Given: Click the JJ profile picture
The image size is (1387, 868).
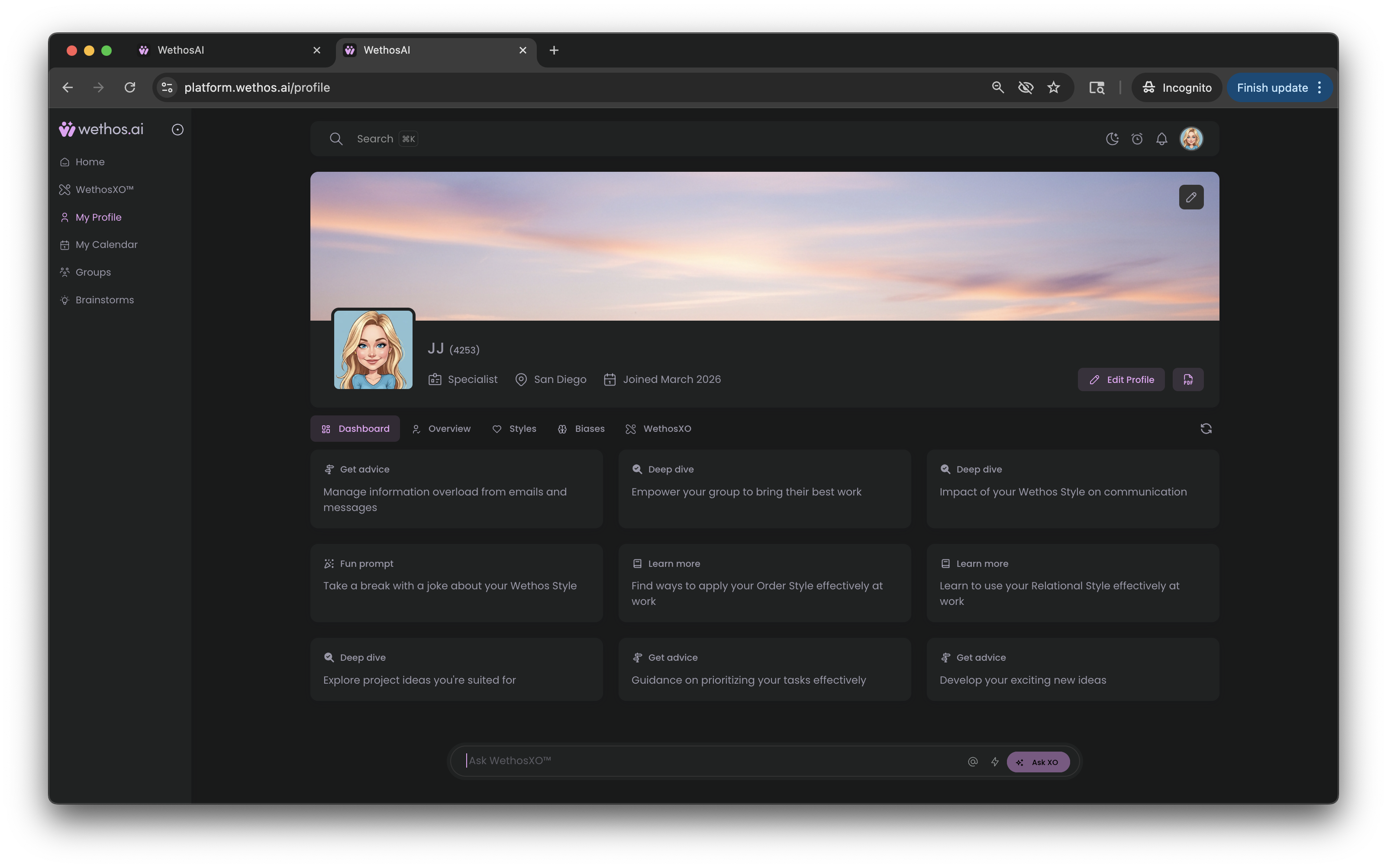Looking at the screenshot, I should pos(373,349).
